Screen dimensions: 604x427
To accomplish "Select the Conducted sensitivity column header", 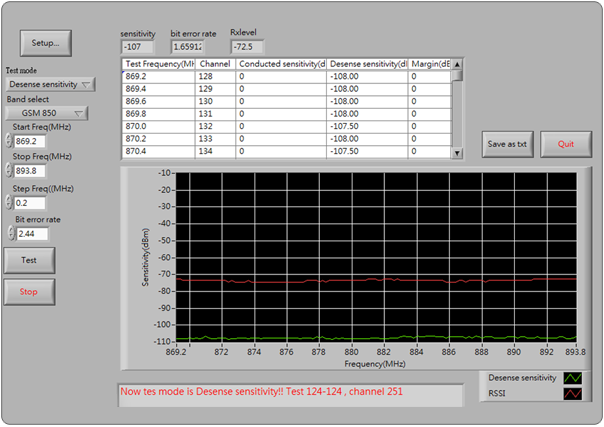I will click(281, 64).
